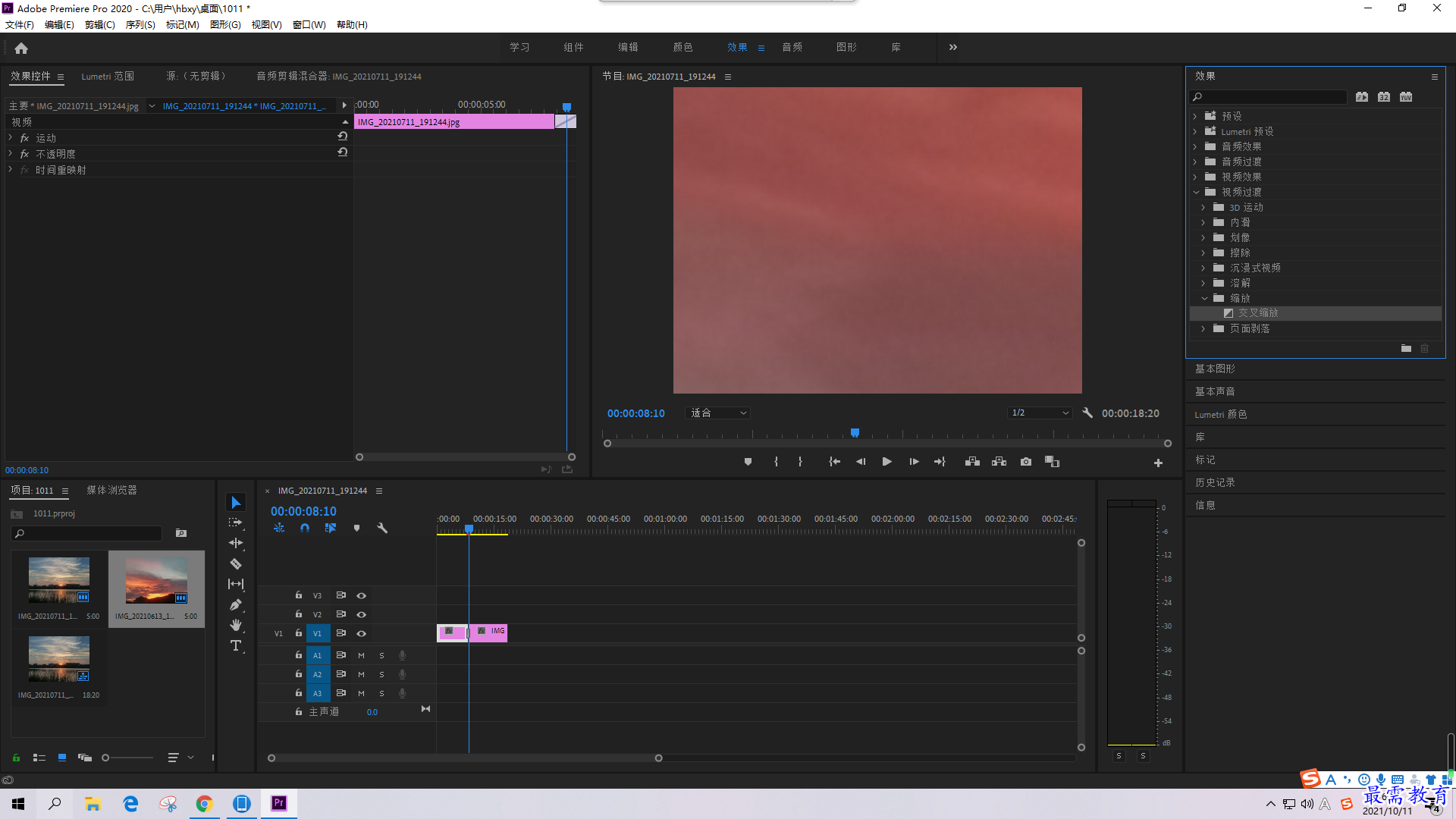Screen dimensions: 1456x819
Task: Toggle V3 track output eye
Action: 362,595
